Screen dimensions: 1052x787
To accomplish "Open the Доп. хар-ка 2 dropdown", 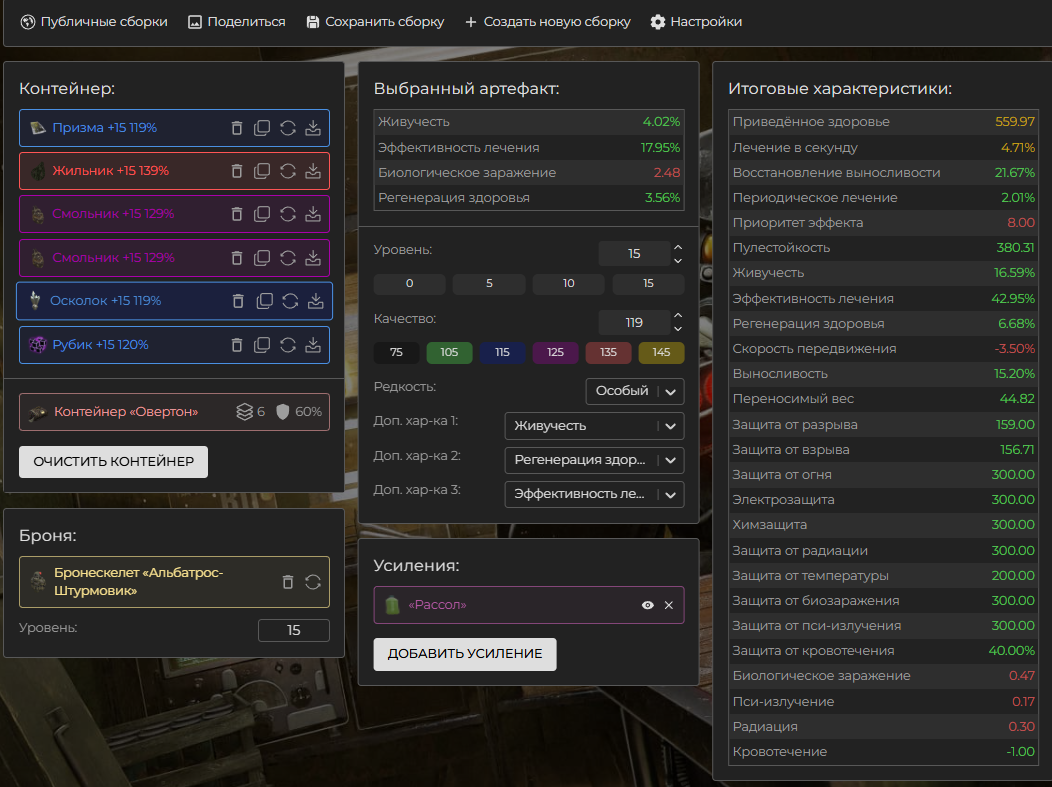I will 594,460.
